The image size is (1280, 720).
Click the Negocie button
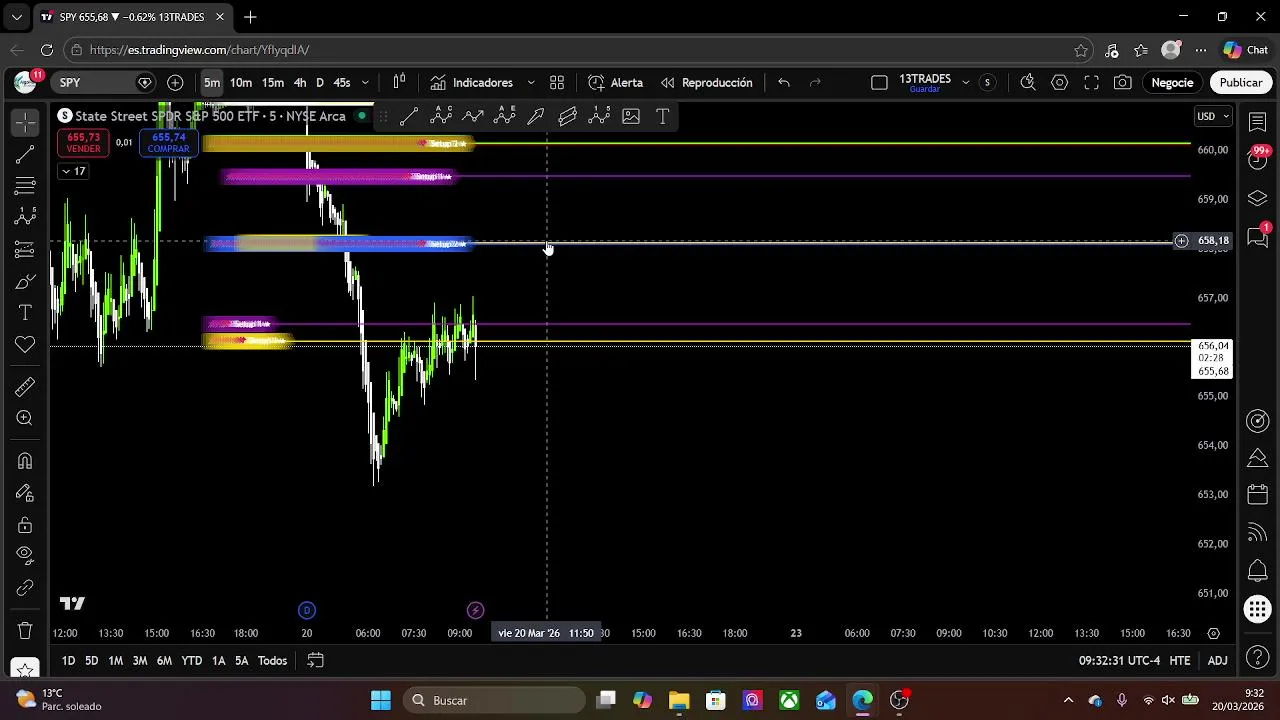1172,83
